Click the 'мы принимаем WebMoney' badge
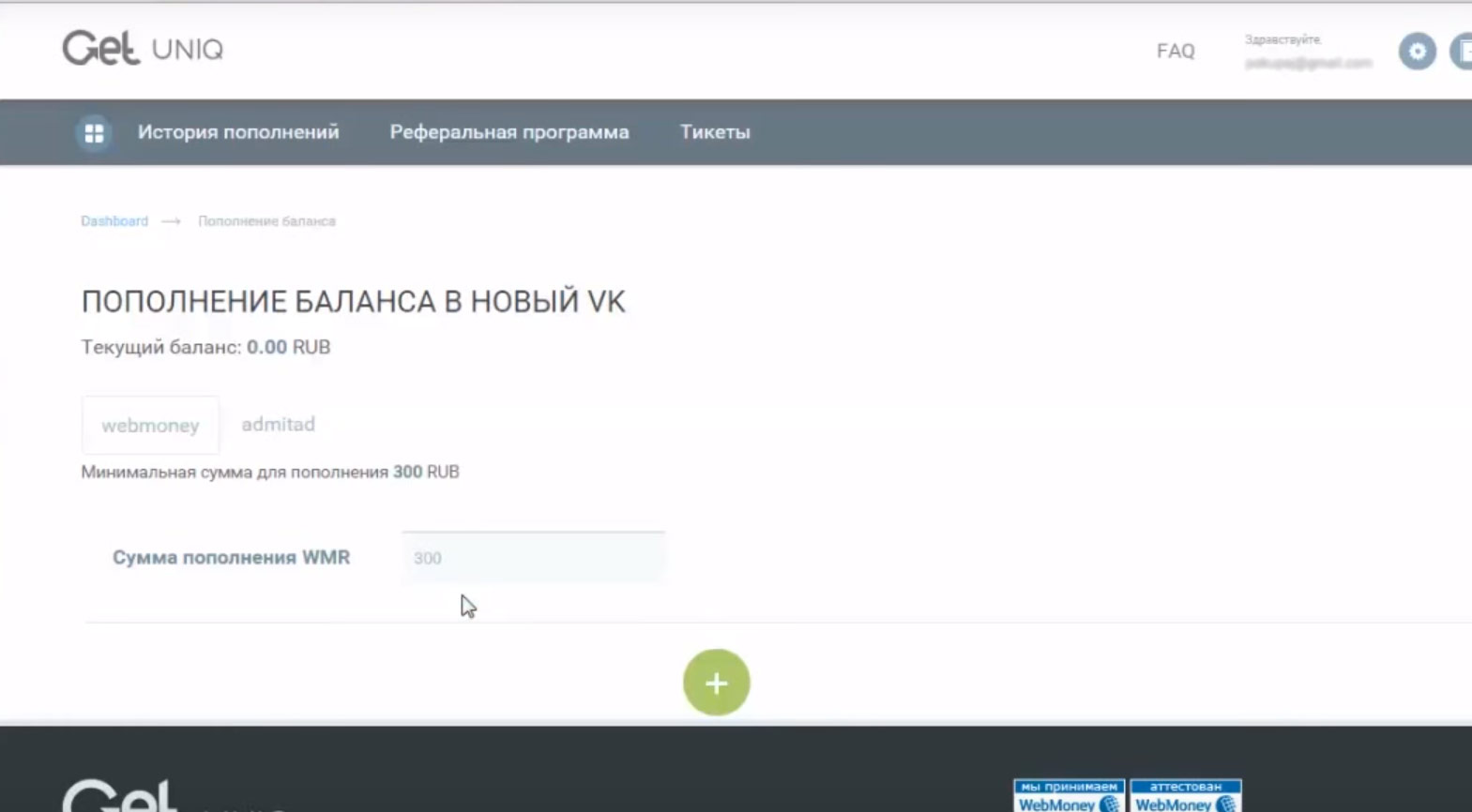This screenshot has width=1472, height=812. tap(1069, 796)
